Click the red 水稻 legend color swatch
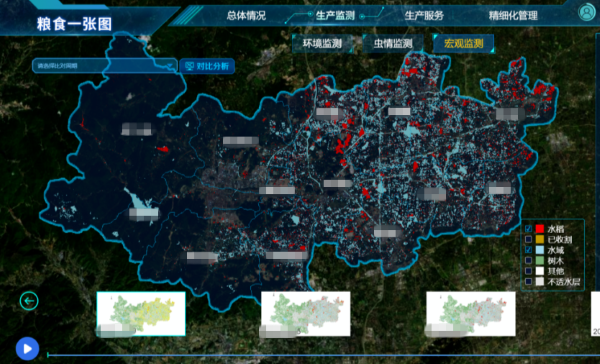 (540, 229)
